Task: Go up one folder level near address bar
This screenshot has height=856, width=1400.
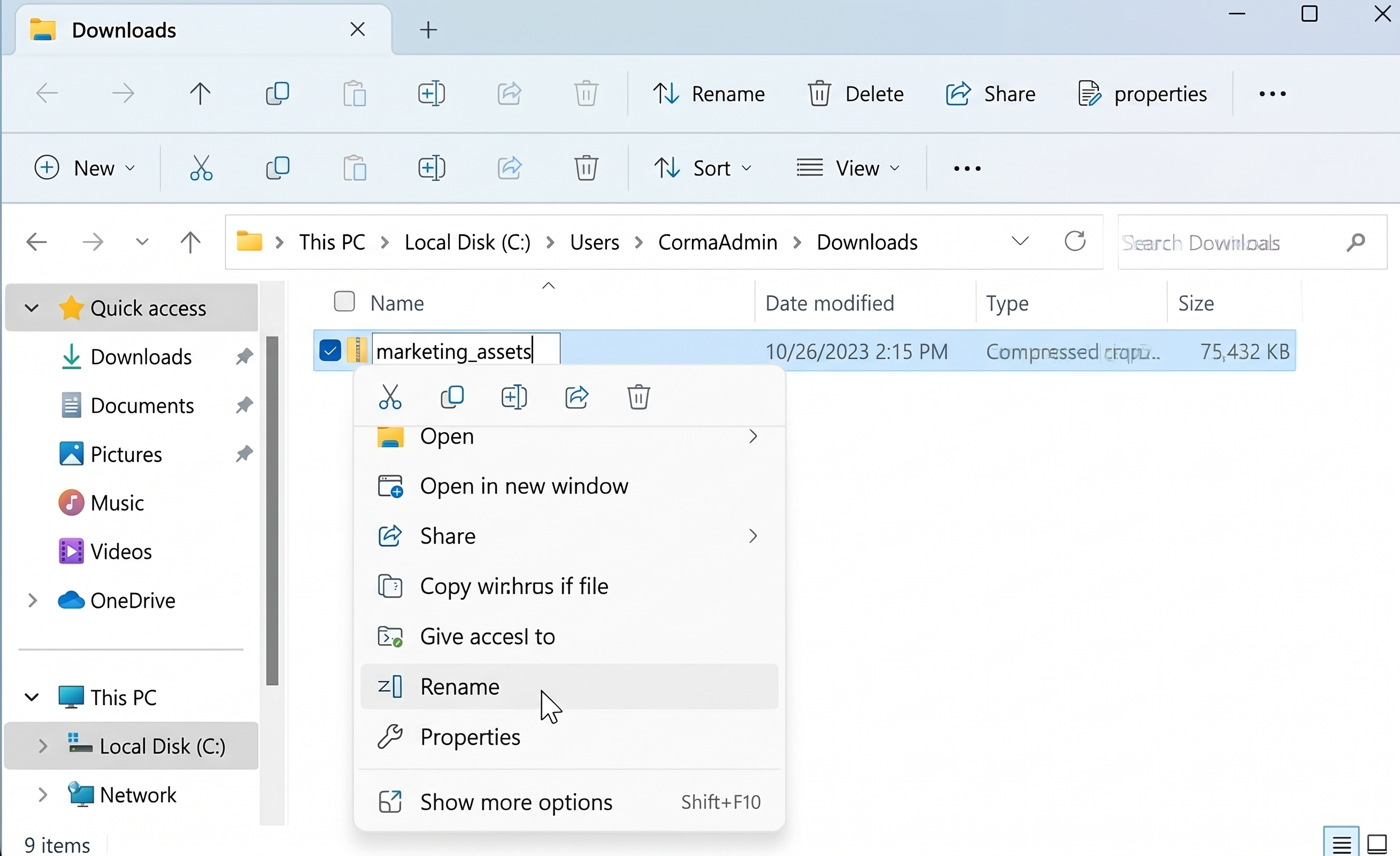Action: [190, 242]
